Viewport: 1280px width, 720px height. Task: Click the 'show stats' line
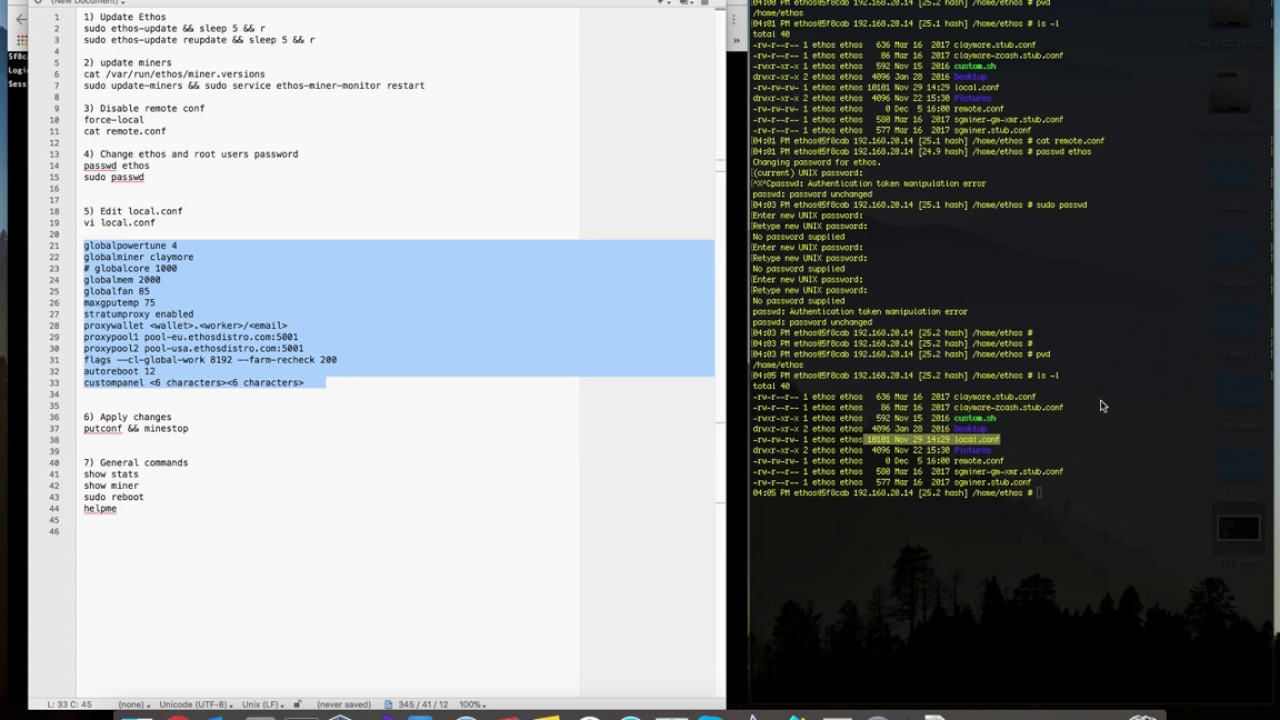click(111, 475)
